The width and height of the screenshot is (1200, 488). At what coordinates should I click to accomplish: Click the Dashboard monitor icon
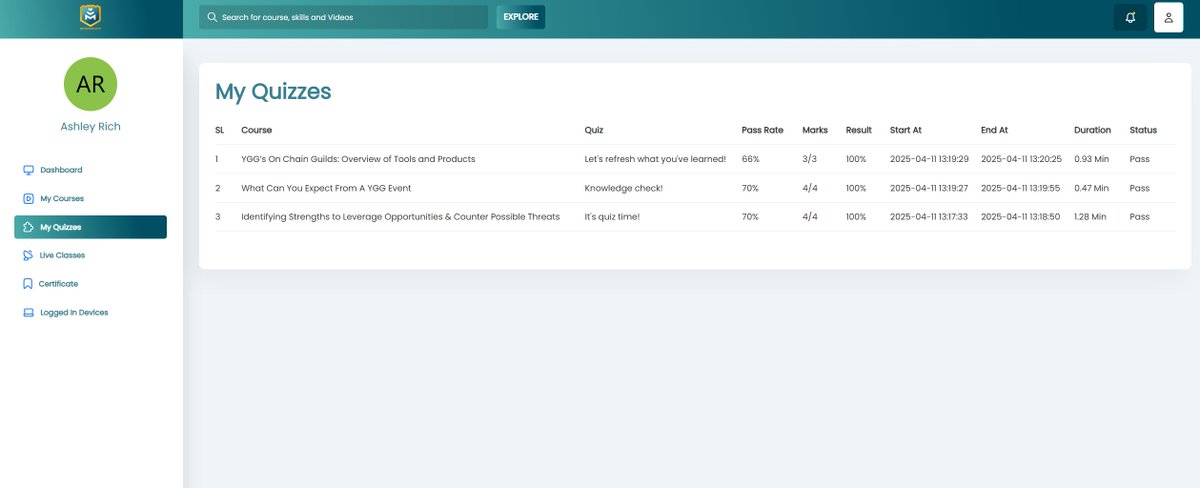[28, 170]
